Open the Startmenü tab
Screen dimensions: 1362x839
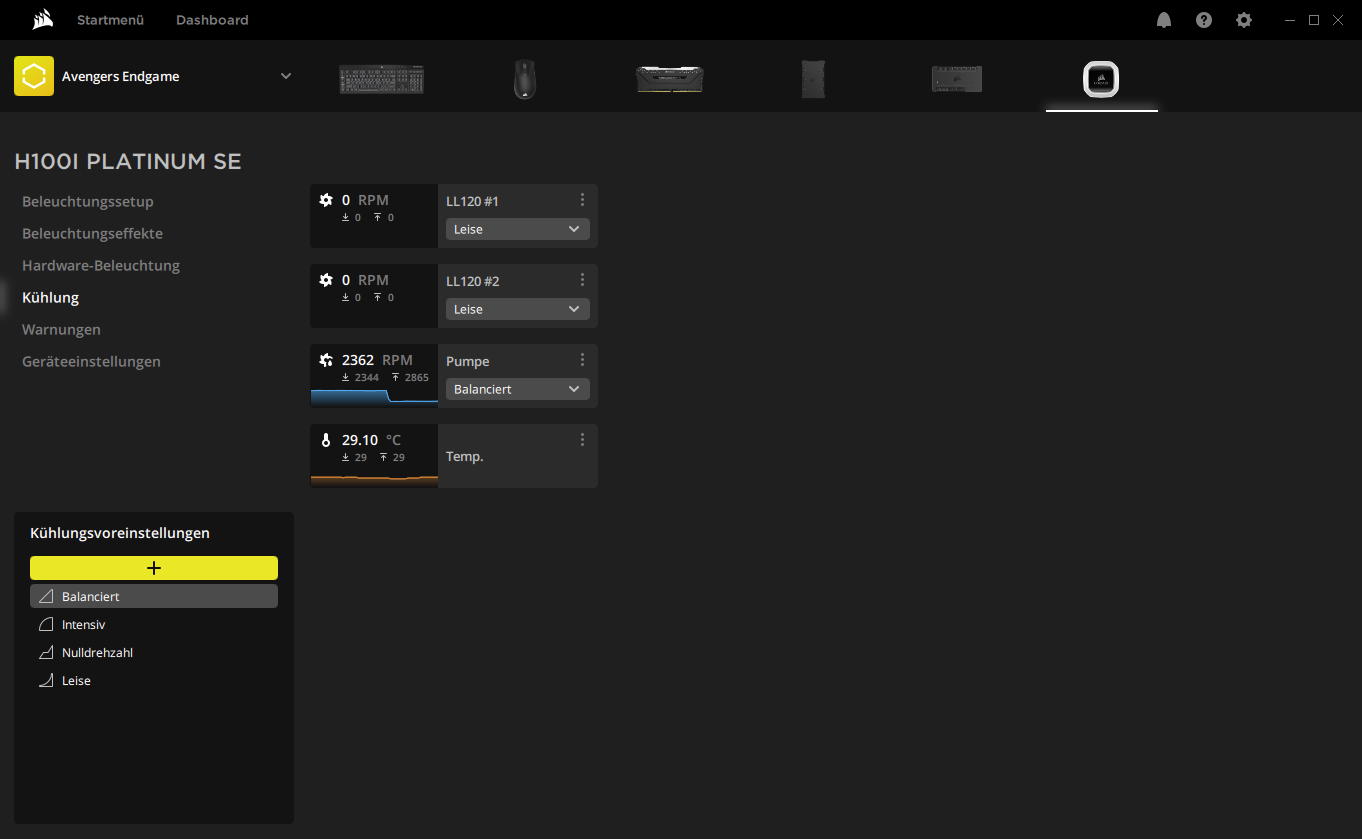(x=110, y=20)
